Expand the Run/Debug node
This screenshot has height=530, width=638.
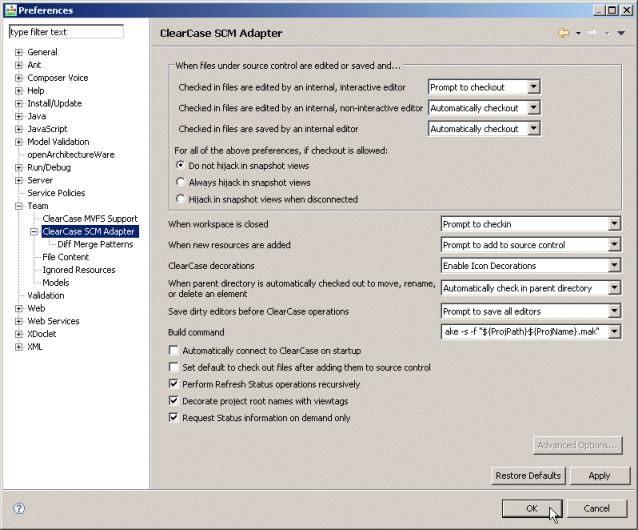19,168
